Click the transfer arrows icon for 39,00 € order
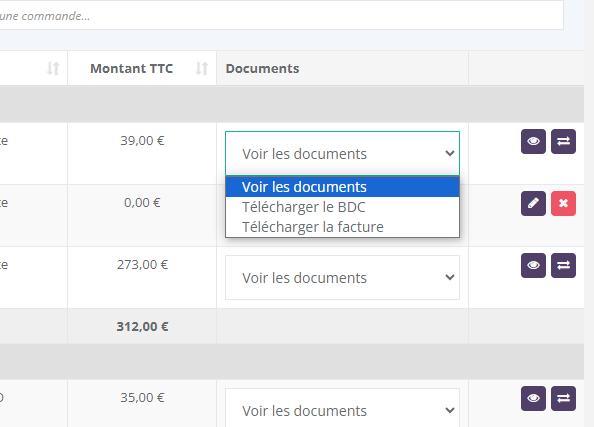The height and width of the screenshot is (427, 594). click(563, 141)
